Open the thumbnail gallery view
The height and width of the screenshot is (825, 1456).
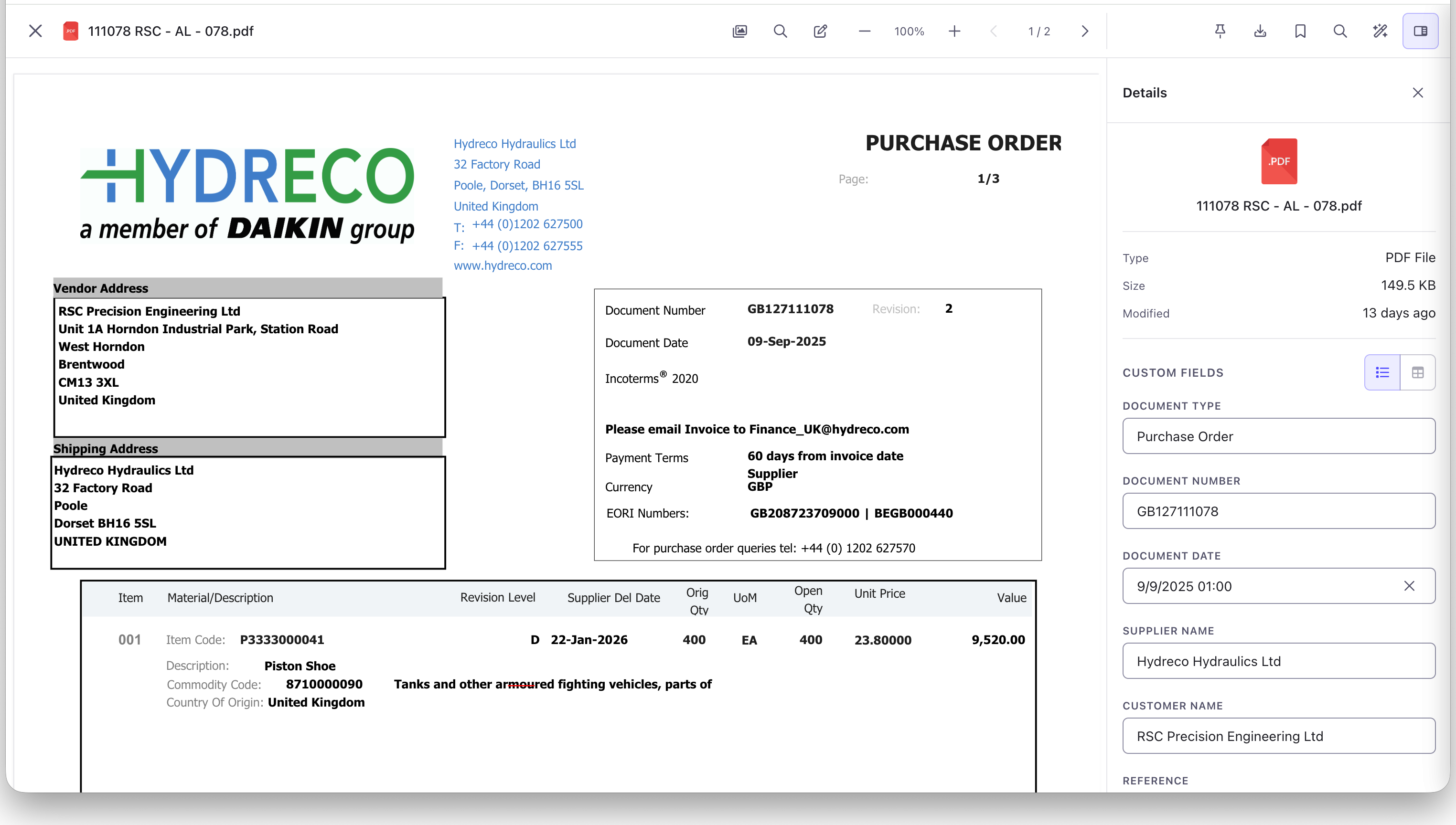(x=739, y=31)
